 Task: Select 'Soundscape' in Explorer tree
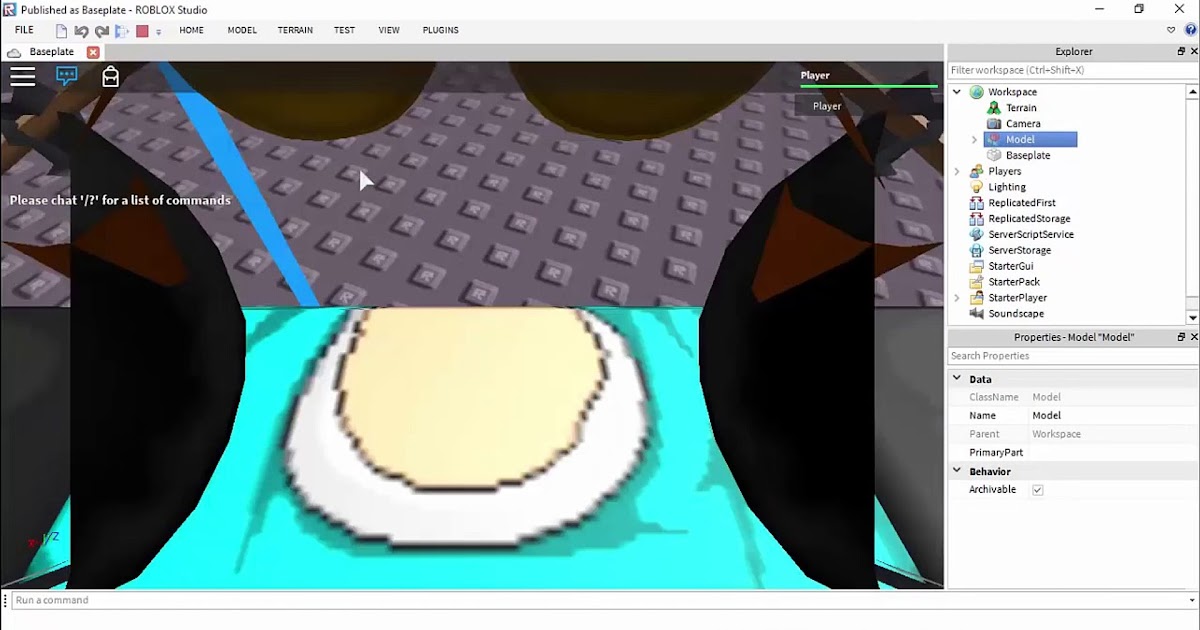pyautogui.click(x=1016, y=314)
